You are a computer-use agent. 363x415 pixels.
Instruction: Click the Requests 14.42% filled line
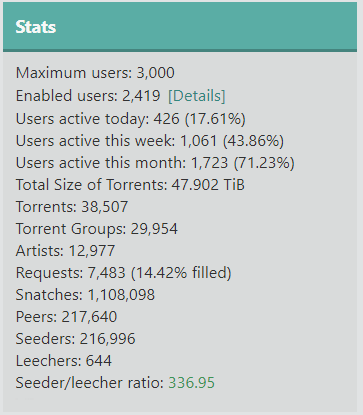pyautogui.click(x=123, y=273)
